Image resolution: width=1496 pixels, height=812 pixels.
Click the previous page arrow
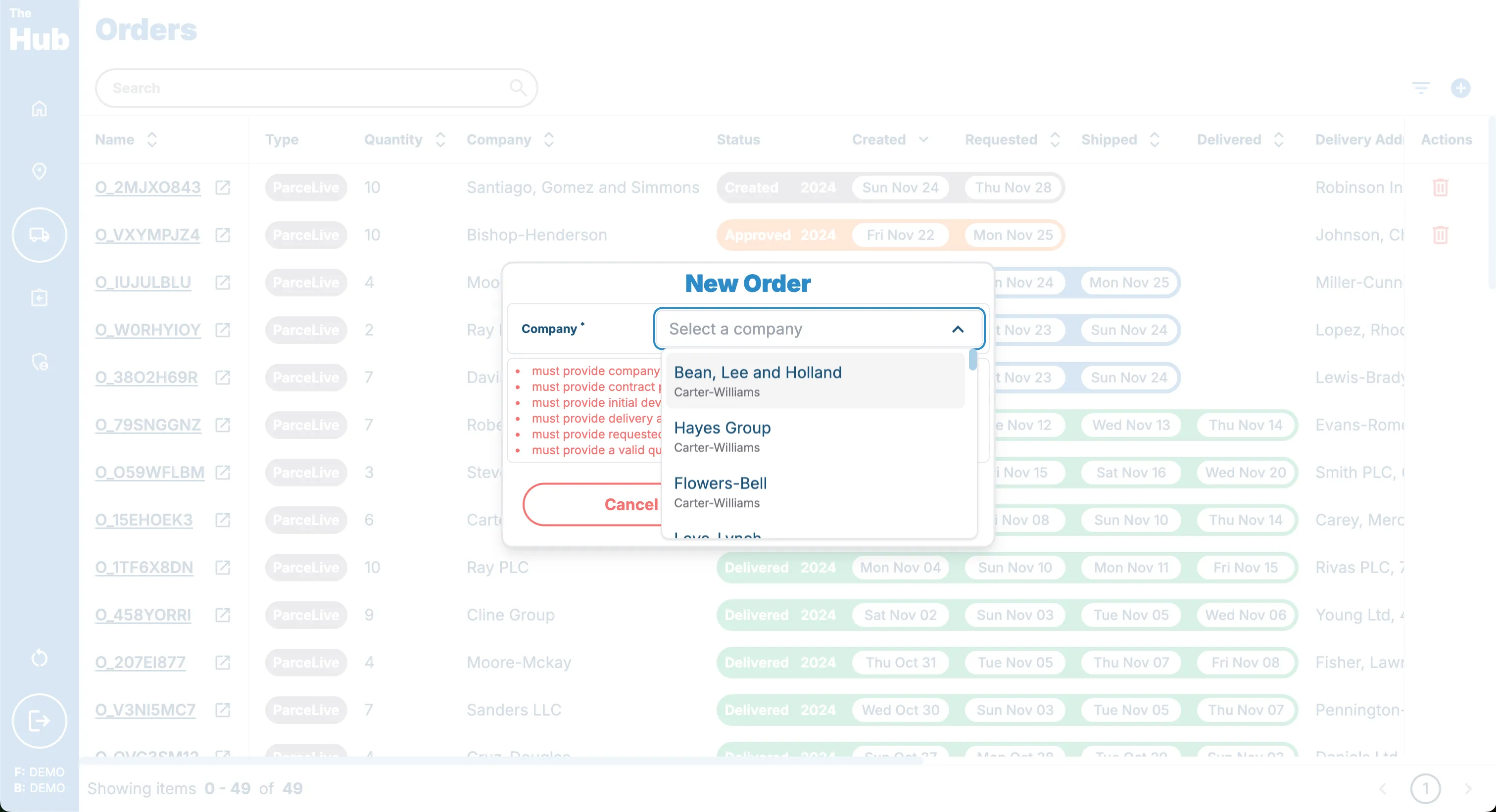[x=1383, y=788]
